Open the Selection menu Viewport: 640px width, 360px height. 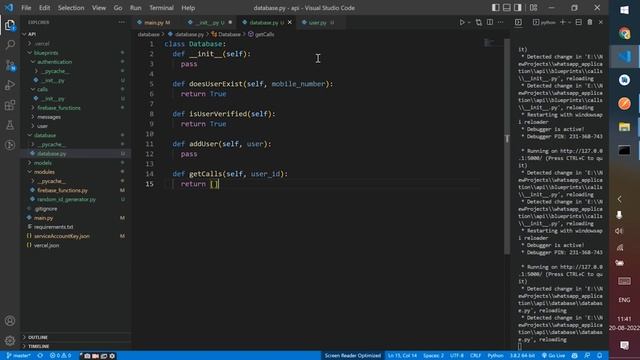point(71,8)
